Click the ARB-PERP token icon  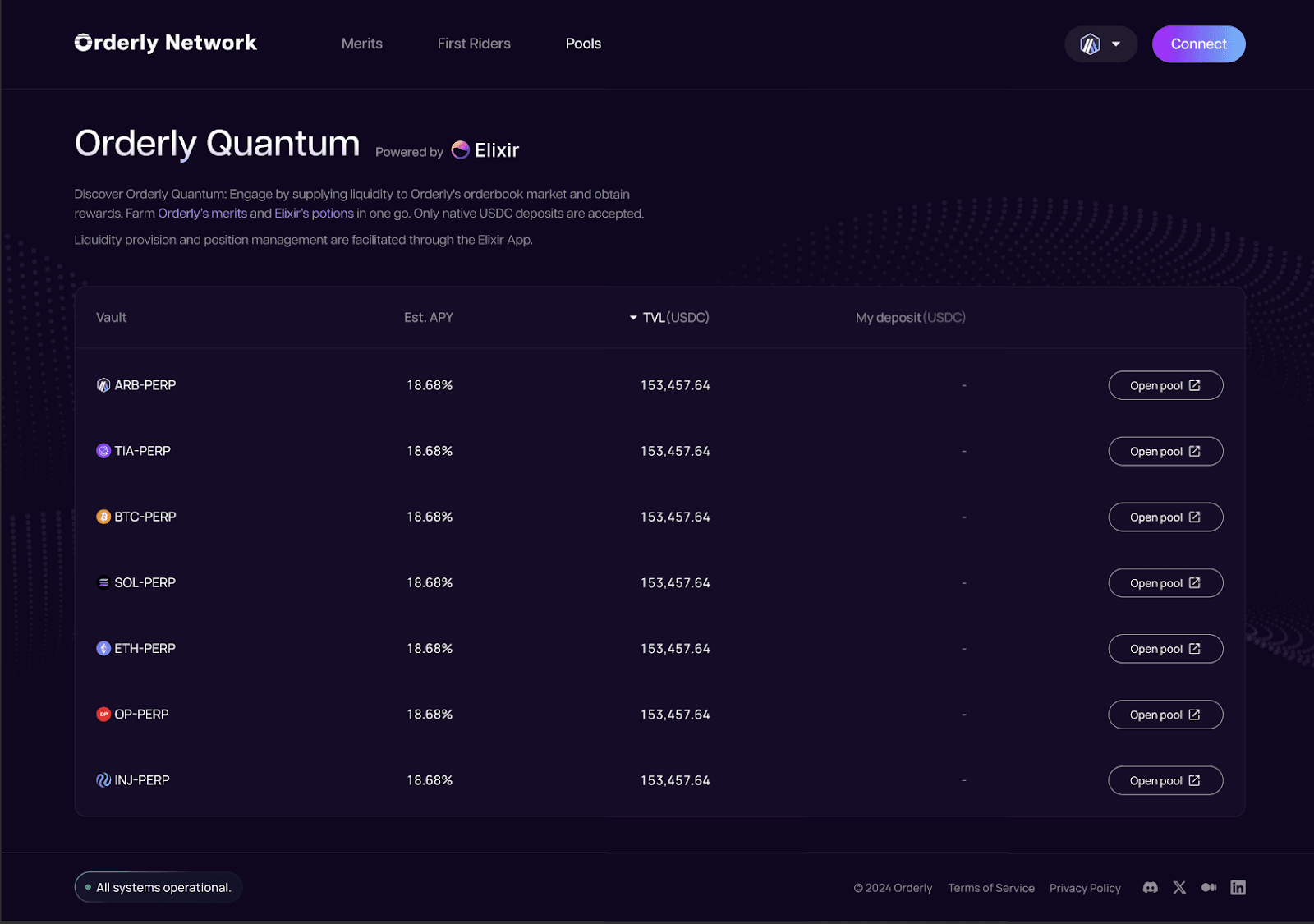tap(103, 385)
